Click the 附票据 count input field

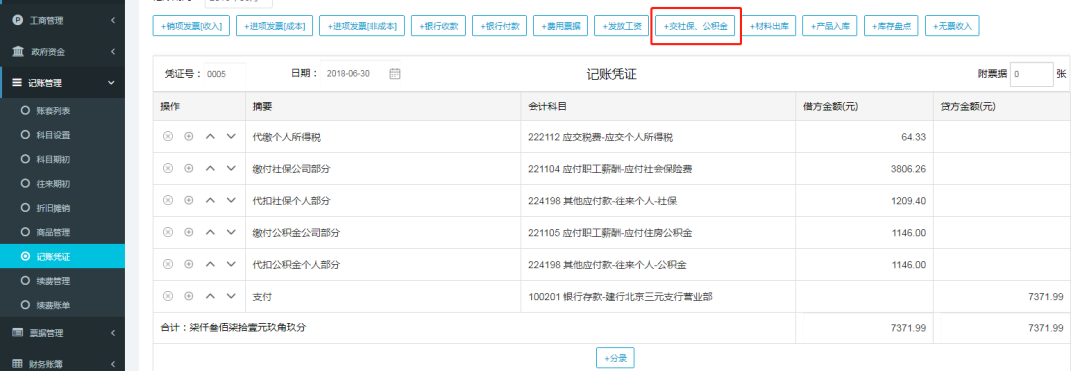(1031, 74)
